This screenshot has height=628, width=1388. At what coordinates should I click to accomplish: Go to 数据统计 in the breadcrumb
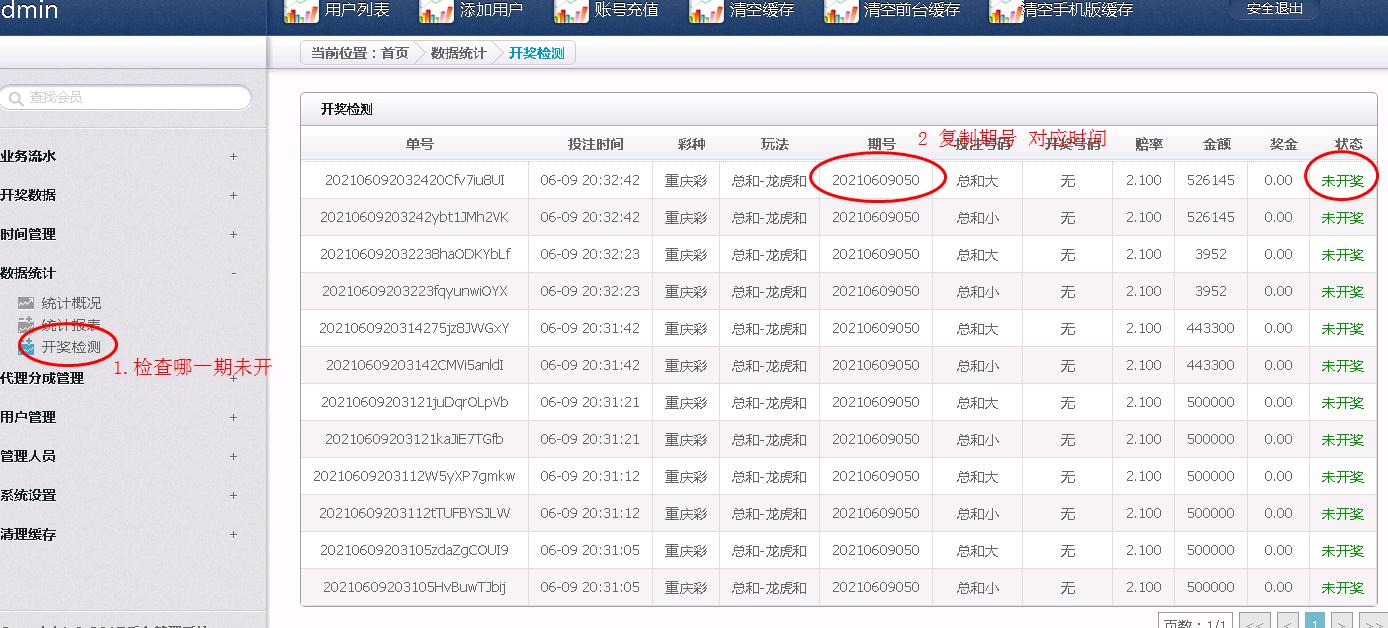458,54
